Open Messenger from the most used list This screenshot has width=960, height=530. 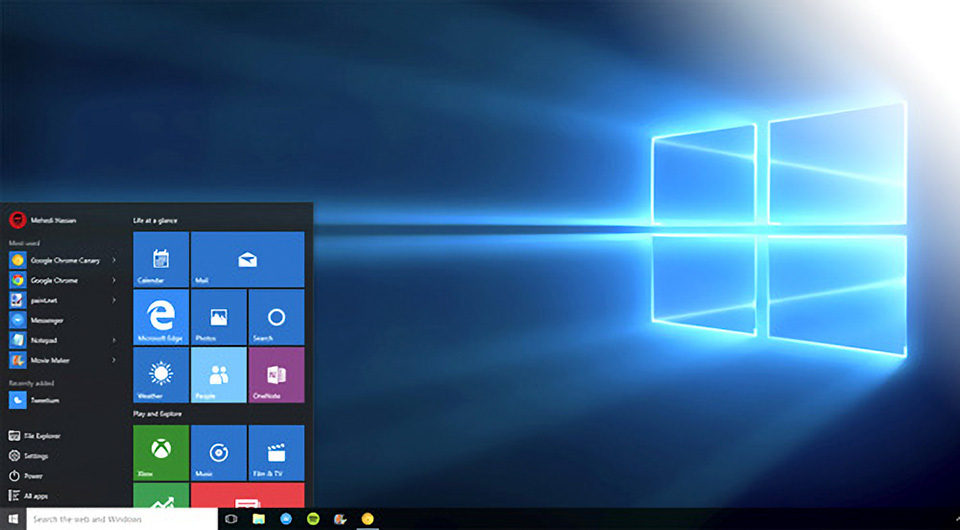point(45,320)
